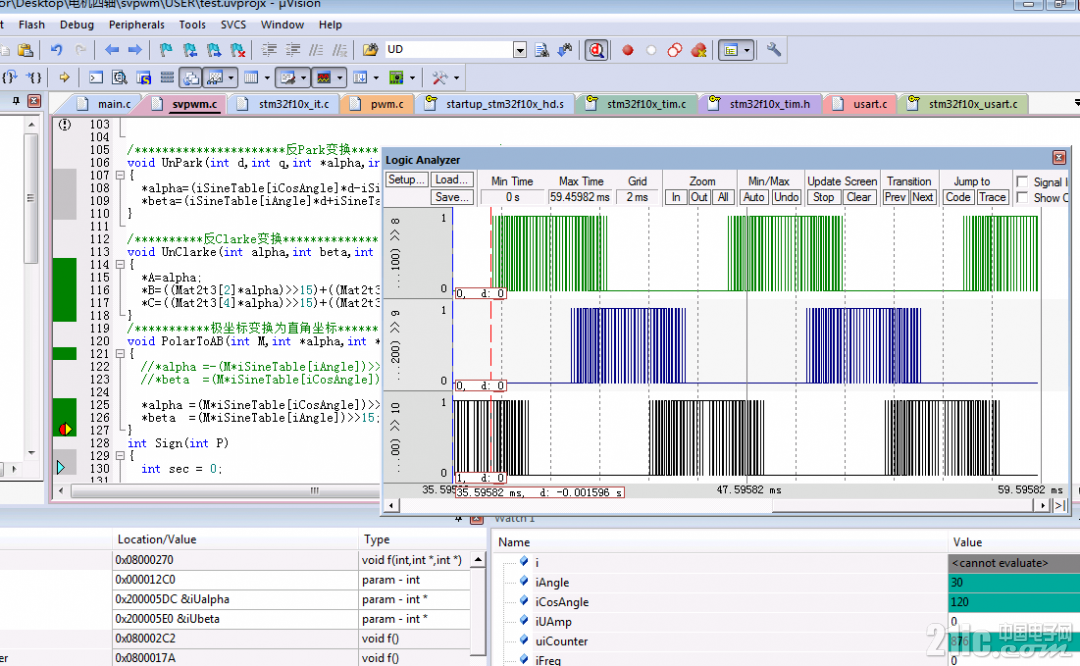Open the SVCS menu
1080x666 pixels.
coord(233,25)
